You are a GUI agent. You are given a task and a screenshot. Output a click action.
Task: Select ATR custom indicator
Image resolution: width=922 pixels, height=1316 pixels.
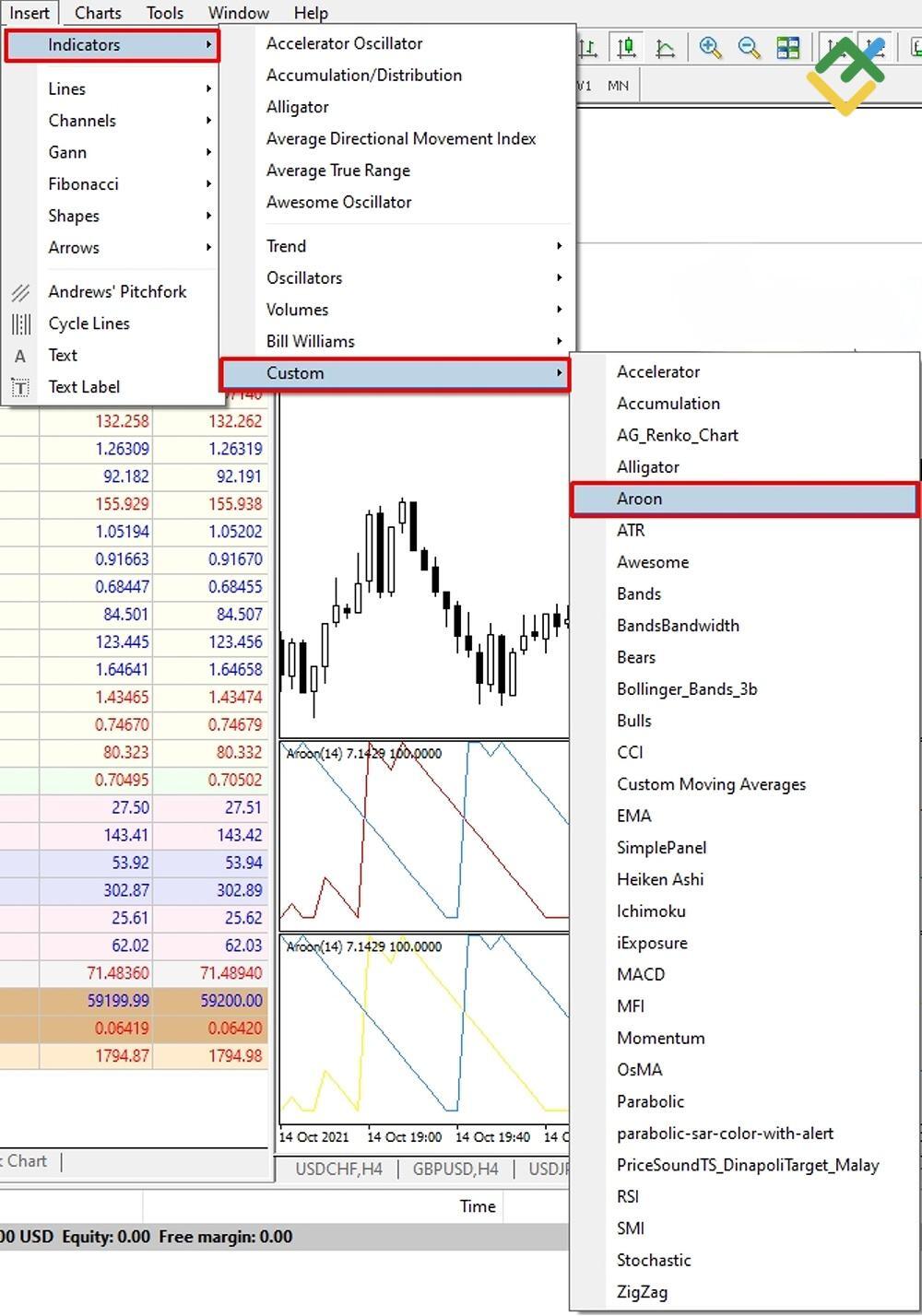(745, 531)
